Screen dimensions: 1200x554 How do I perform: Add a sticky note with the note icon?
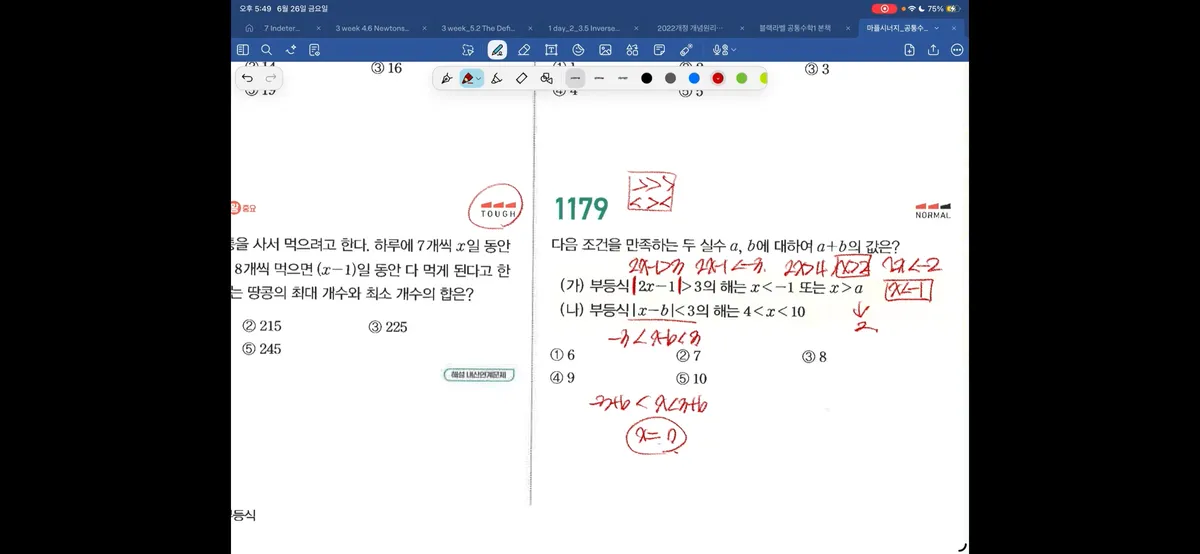coord(659,49)
